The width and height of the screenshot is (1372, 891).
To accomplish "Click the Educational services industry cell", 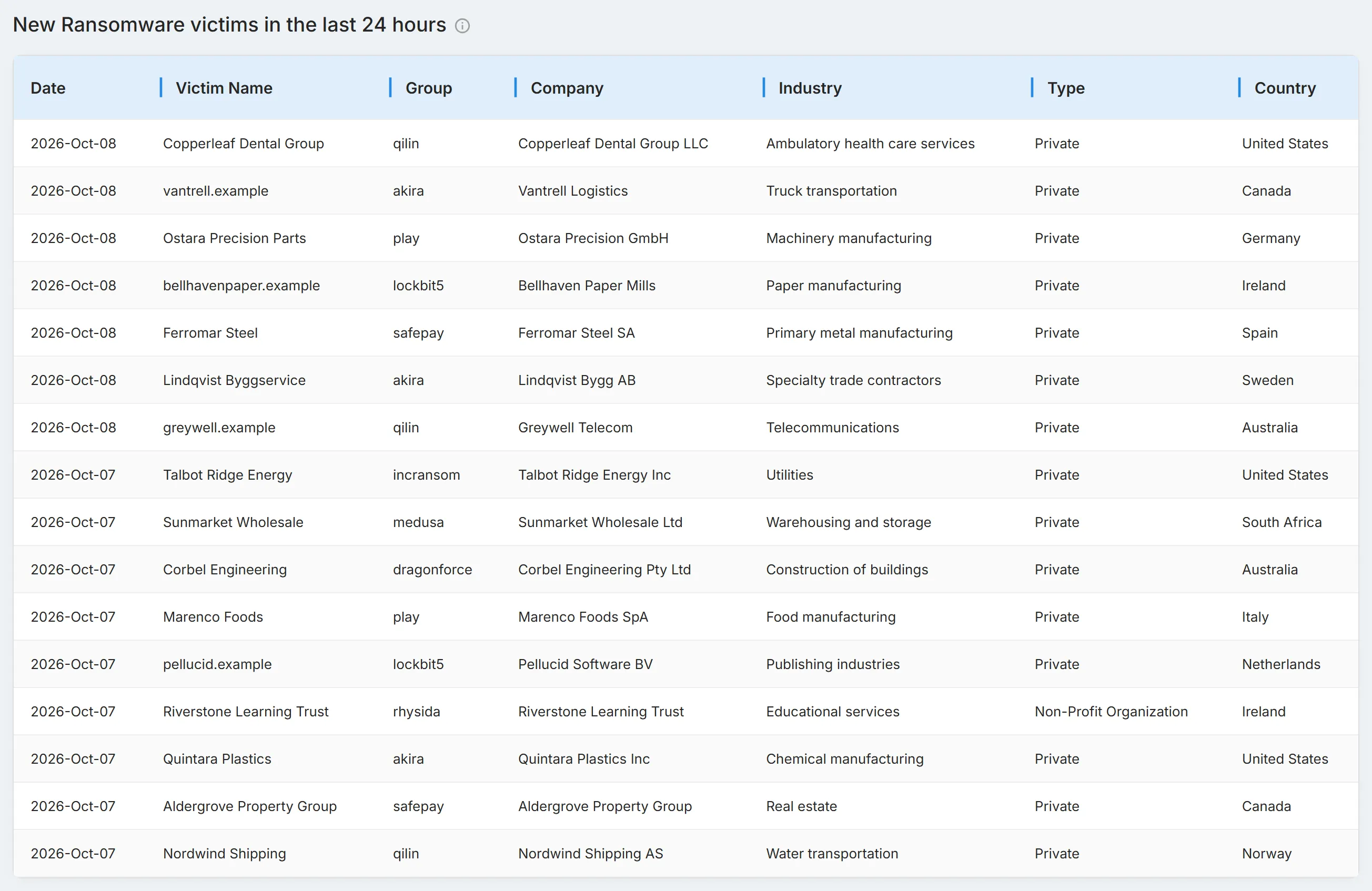I will click(832, 711).
